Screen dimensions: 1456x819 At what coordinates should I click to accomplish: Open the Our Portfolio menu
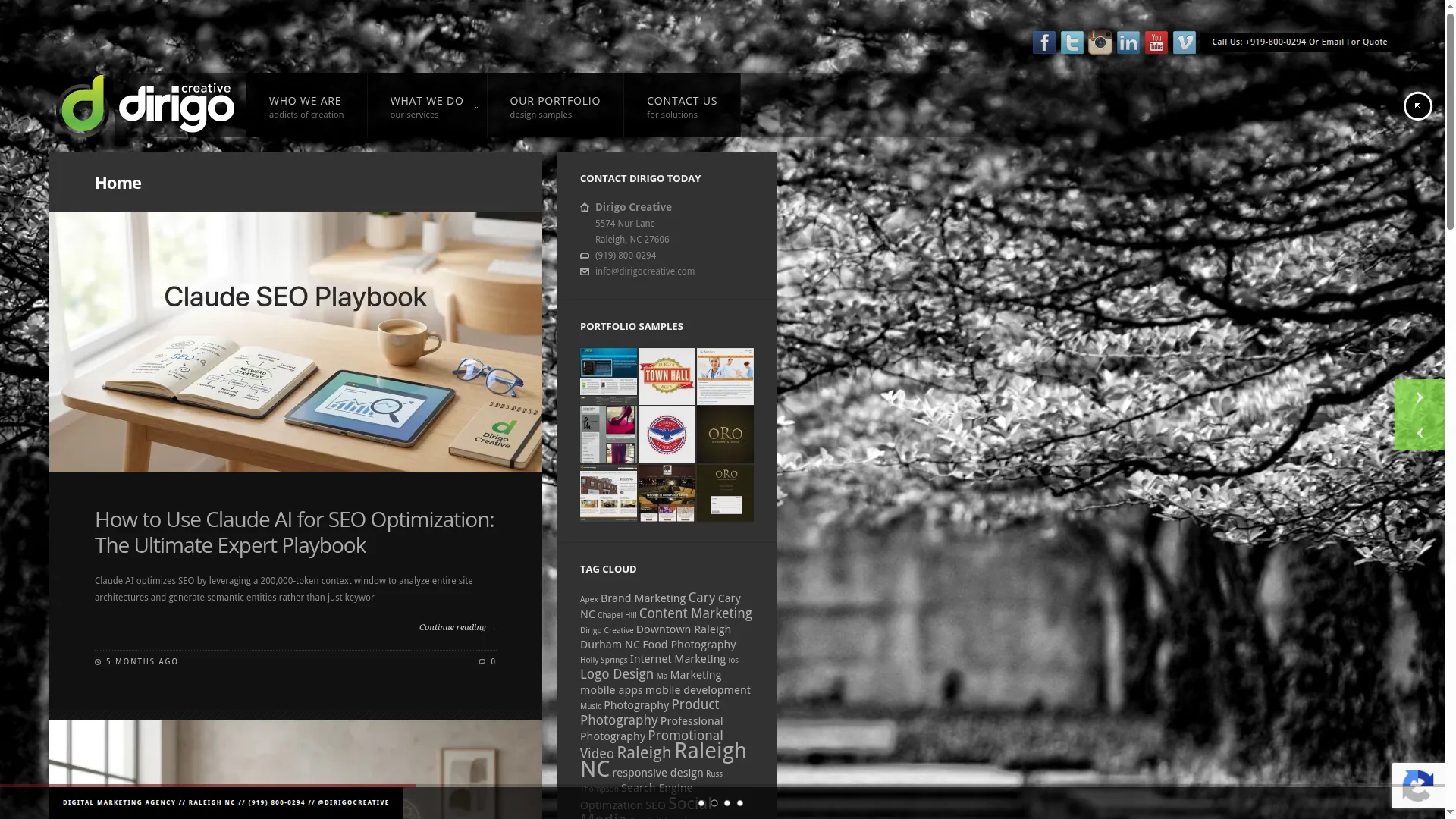(555, 105)
